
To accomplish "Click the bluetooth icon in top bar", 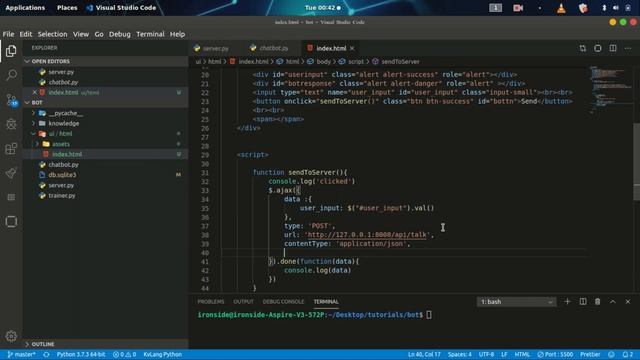I will coord(604,8).
